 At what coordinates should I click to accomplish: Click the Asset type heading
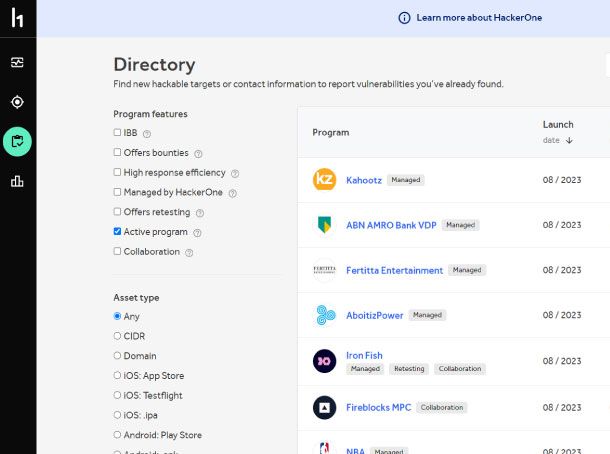coord(136,298)
